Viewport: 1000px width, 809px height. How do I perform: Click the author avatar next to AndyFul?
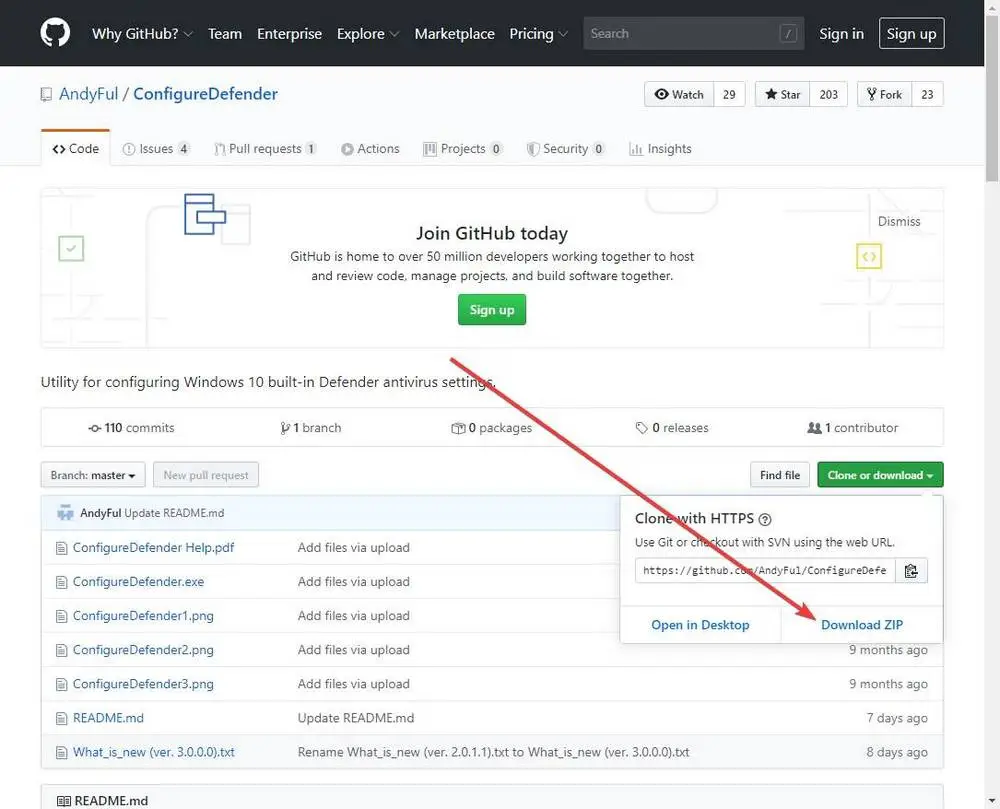(65, 513)
